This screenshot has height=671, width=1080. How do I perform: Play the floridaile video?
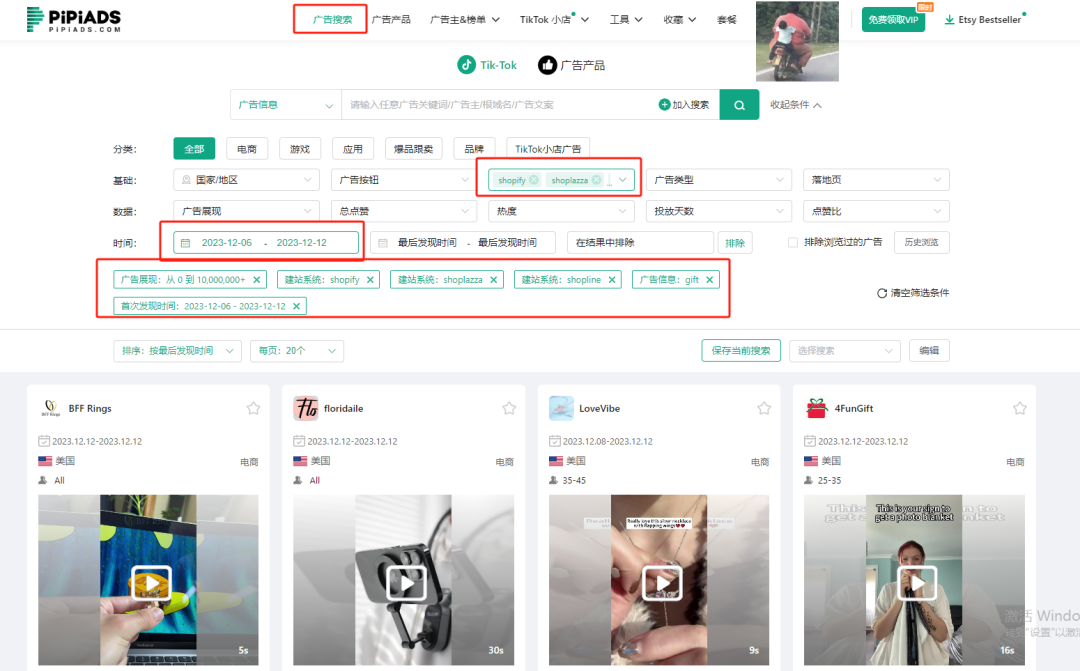point(406,584)
